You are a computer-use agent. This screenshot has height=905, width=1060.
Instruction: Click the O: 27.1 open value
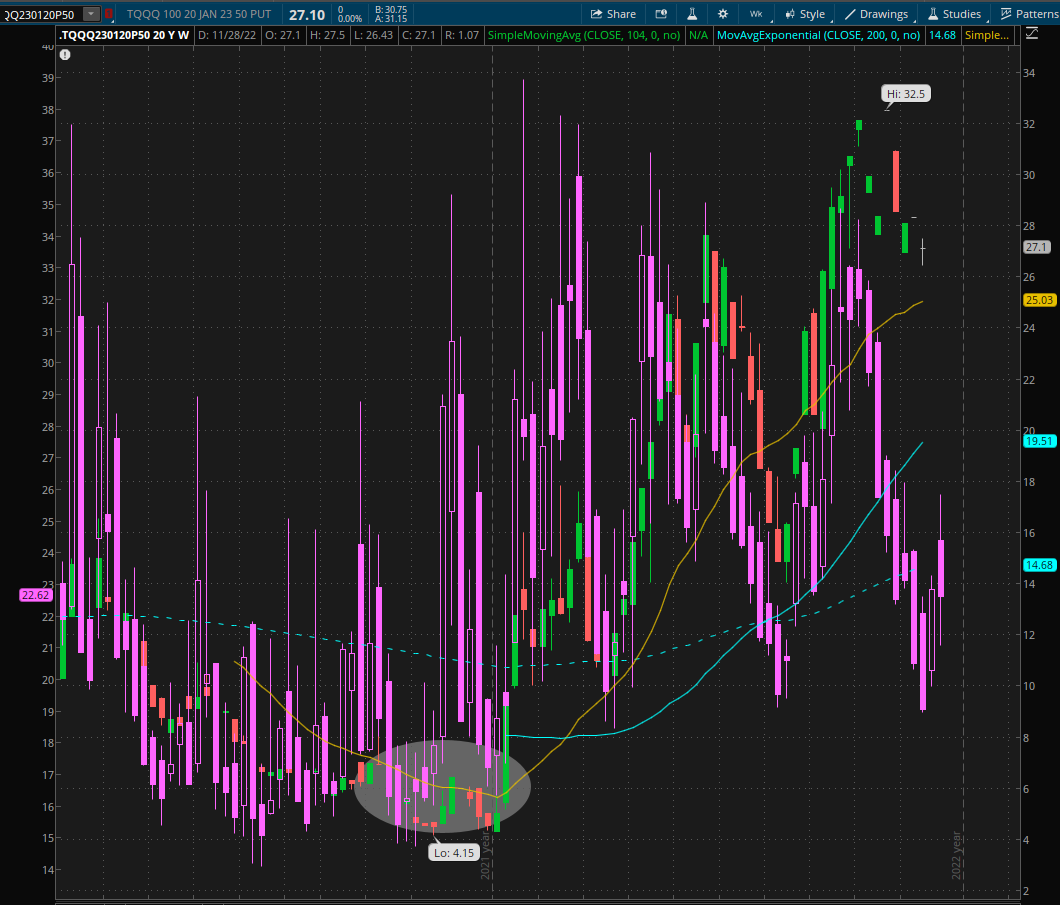(x=283, y=35)
